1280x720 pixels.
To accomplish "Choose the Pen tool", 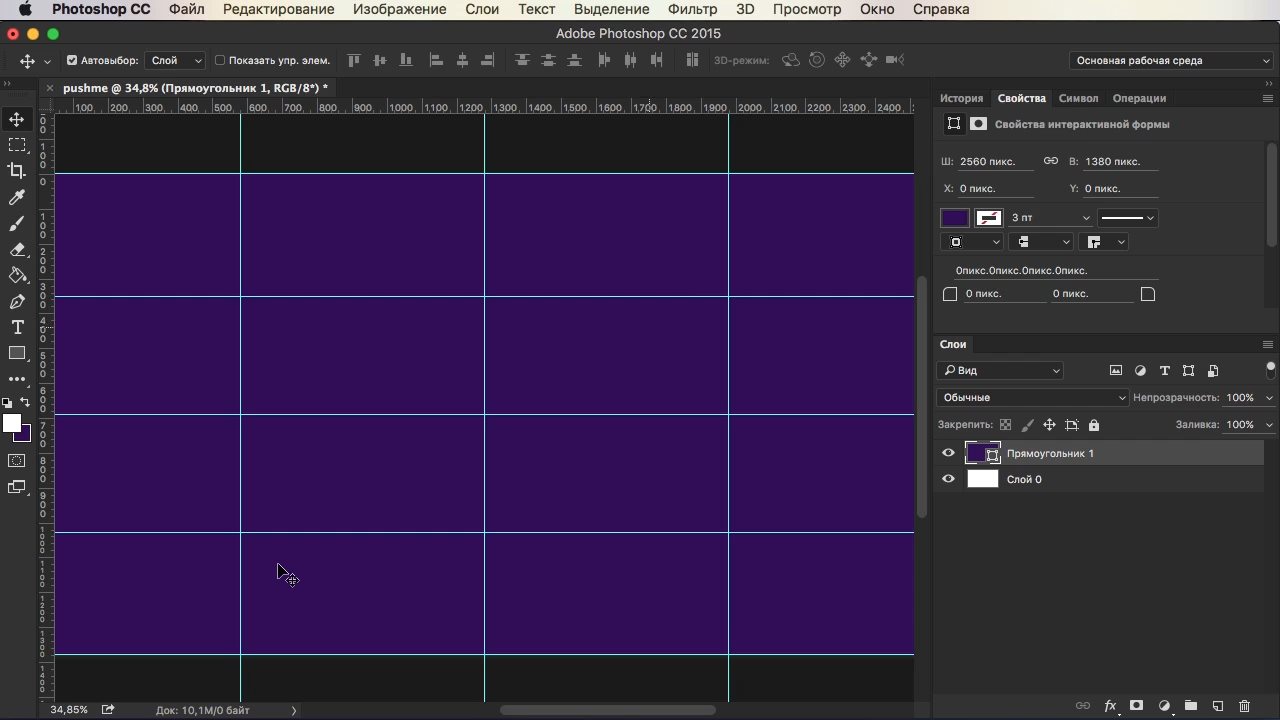I will [x=17, y=302].
